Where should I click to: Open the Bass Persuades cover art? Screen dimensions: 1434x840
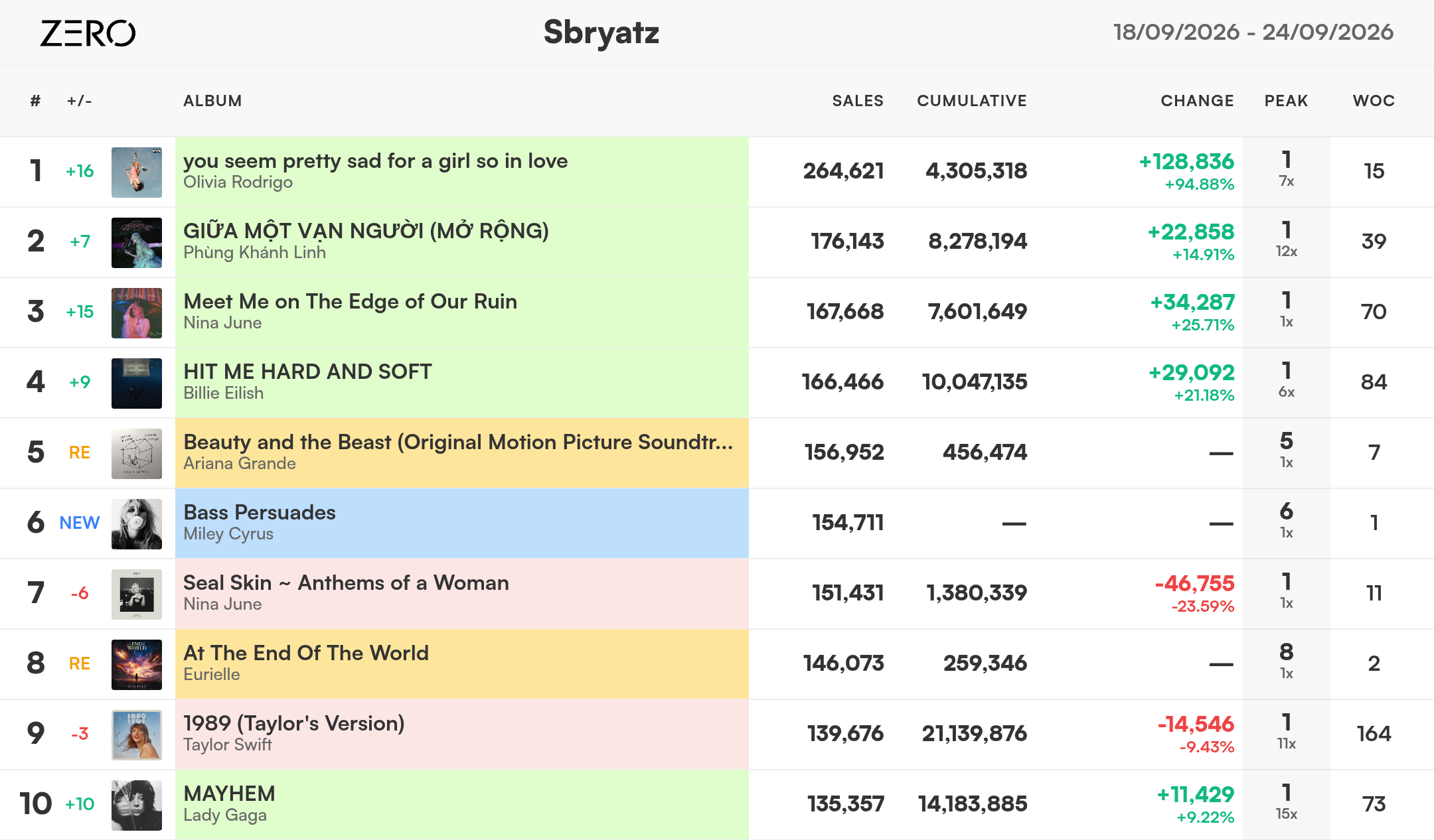pyautogui.click(x=137, y=524)
